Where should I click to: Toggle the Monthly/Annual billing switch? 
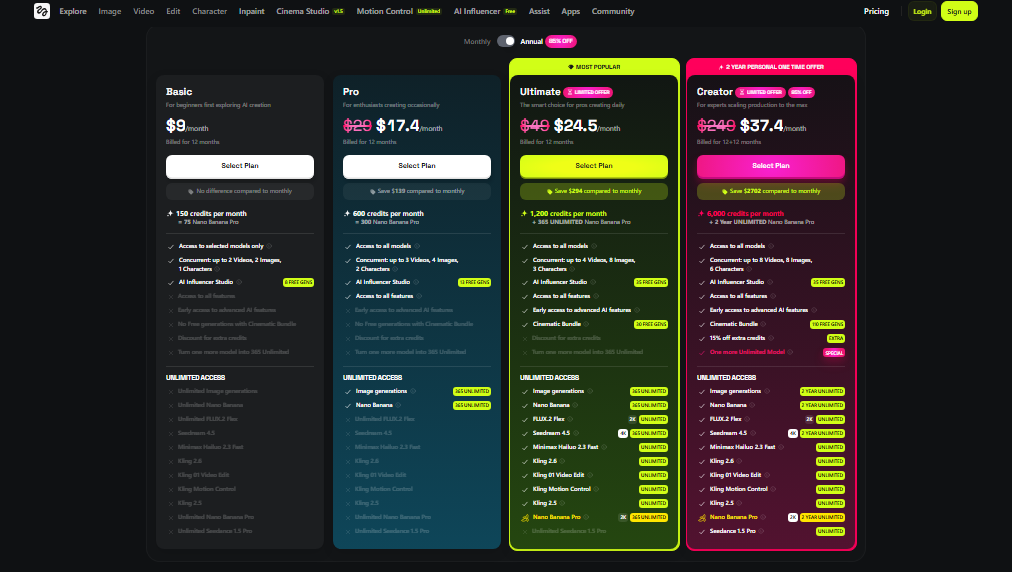click(x=507, y=41)
